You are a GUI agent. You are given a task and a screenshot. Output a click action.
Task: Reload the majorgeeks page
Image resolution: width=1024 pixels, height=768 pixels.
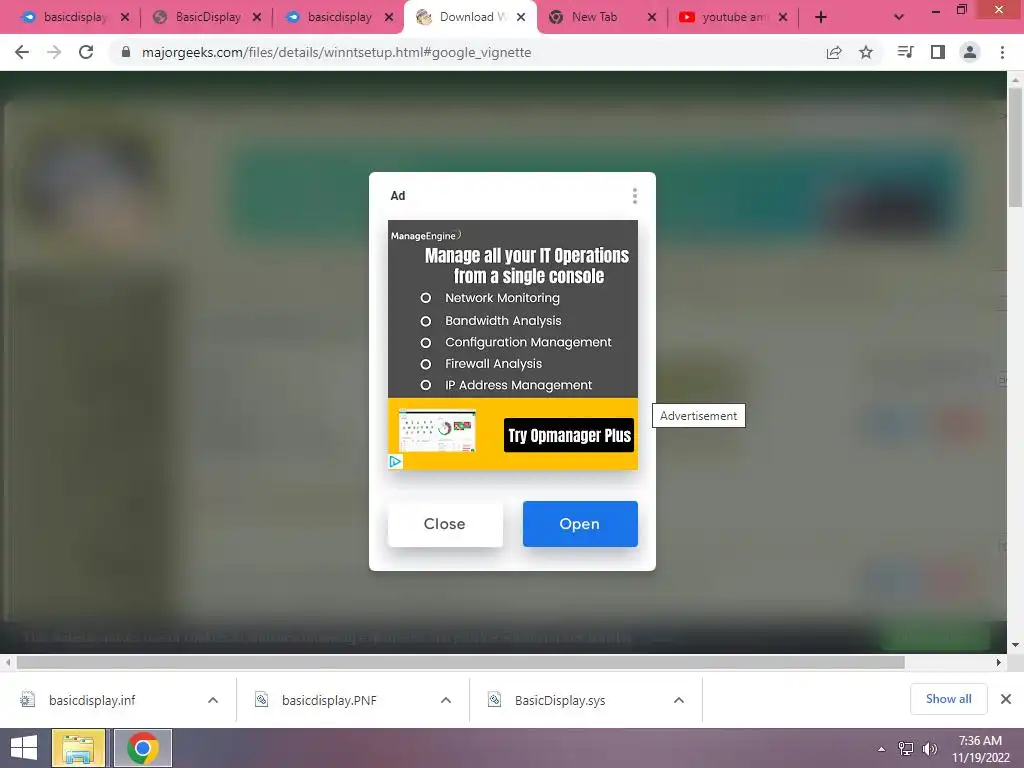(x=86, y=52)
